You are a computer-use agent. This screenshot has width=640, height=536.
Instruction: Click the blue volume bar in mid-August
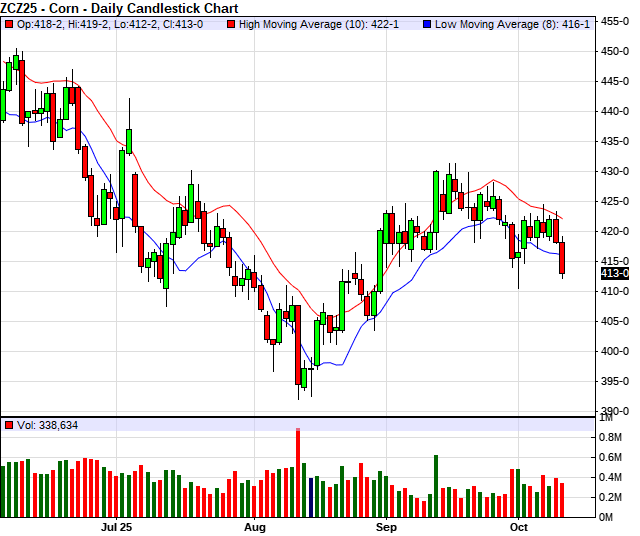tap(311, 497)
